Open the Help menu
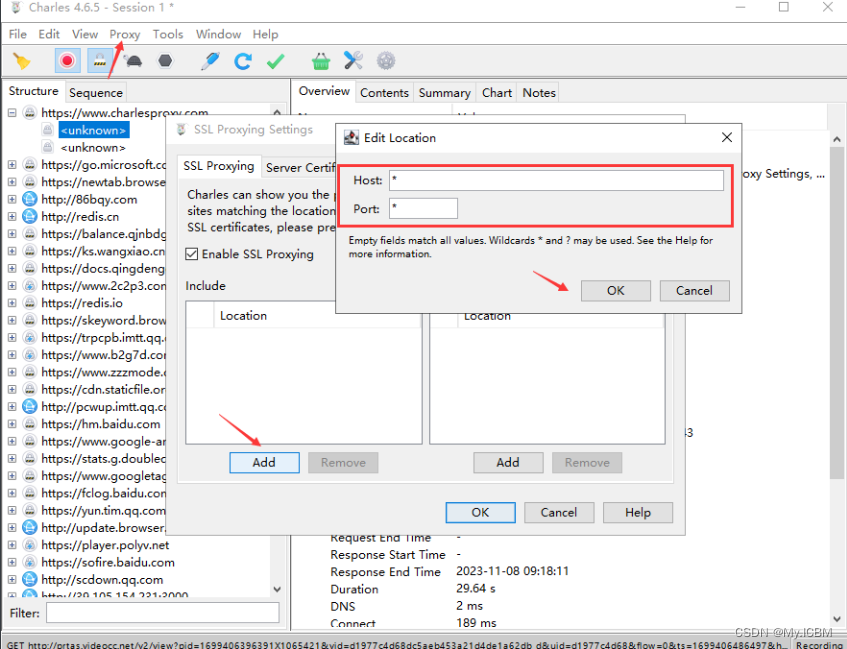847x649 pixels. (265, 34)
